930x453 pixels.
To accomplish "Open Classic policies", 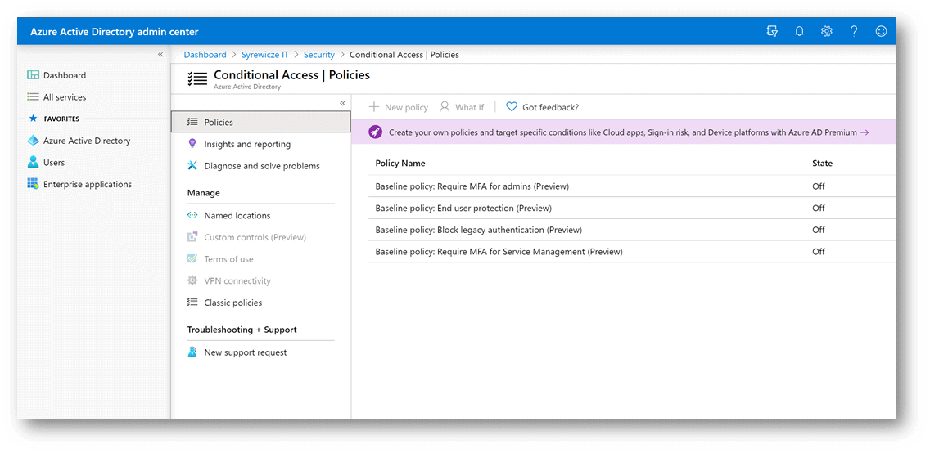I will 233,302.
